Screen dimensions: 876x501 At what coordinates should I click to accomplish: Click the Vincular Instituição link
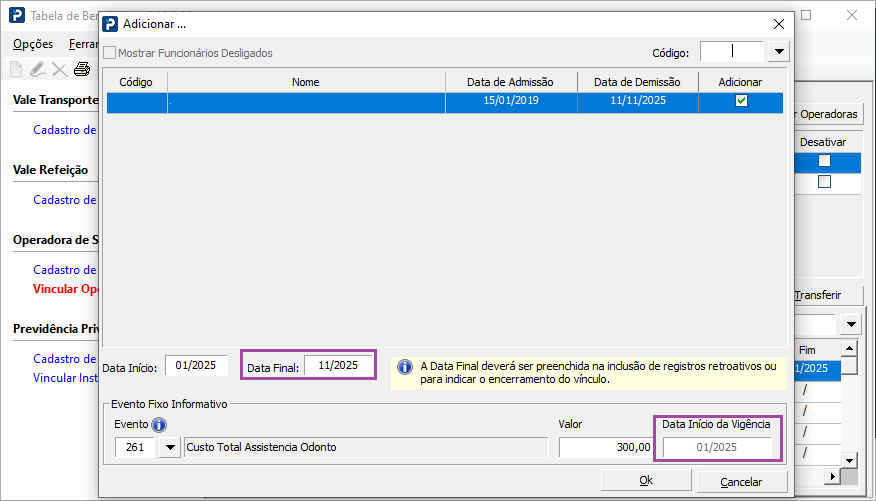(x=65, y=378)
